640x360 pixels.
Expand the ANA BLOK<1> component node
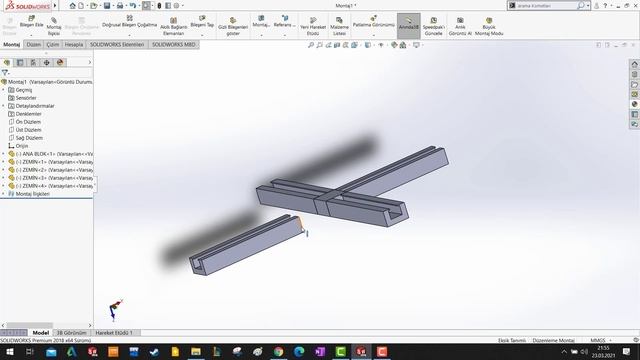click(x=3, y=154)
